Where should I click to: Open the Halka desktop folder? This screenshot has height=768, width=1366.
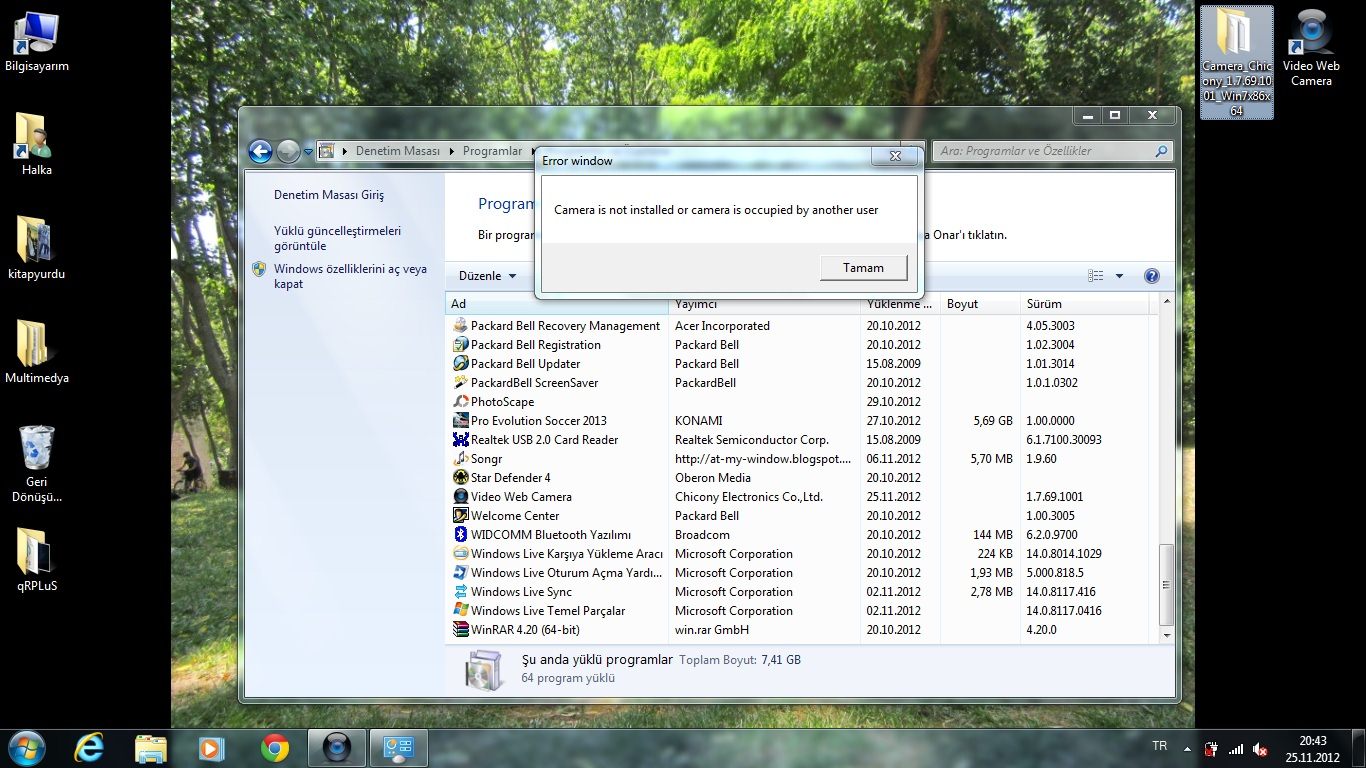[x=37, y=145]
